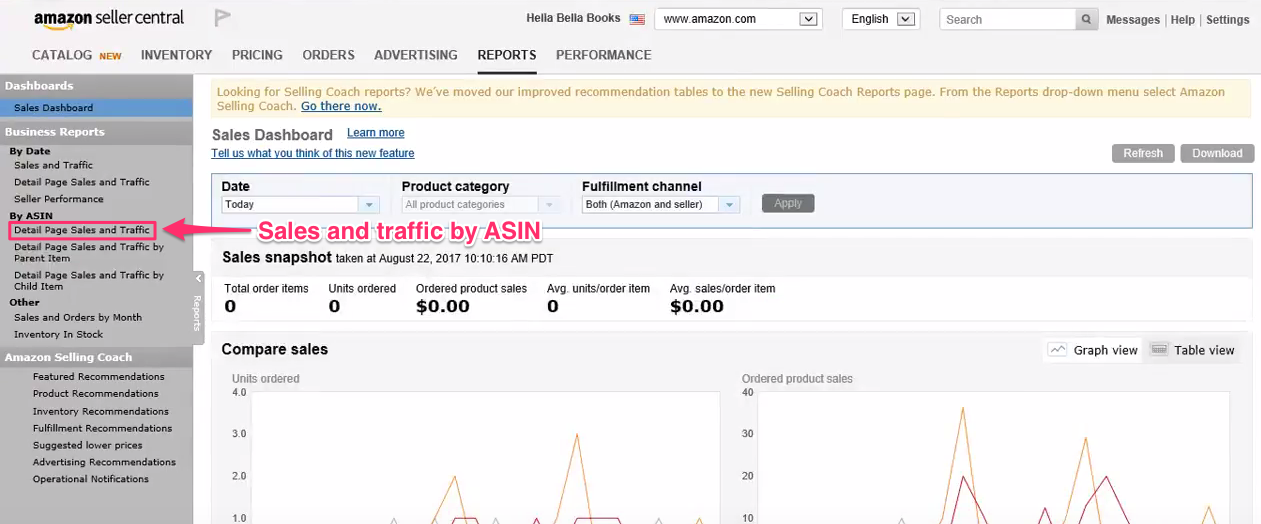This screenshot has width=1261, height=524.
Task: Focus the Search input field
Action: coord(1008,19)
